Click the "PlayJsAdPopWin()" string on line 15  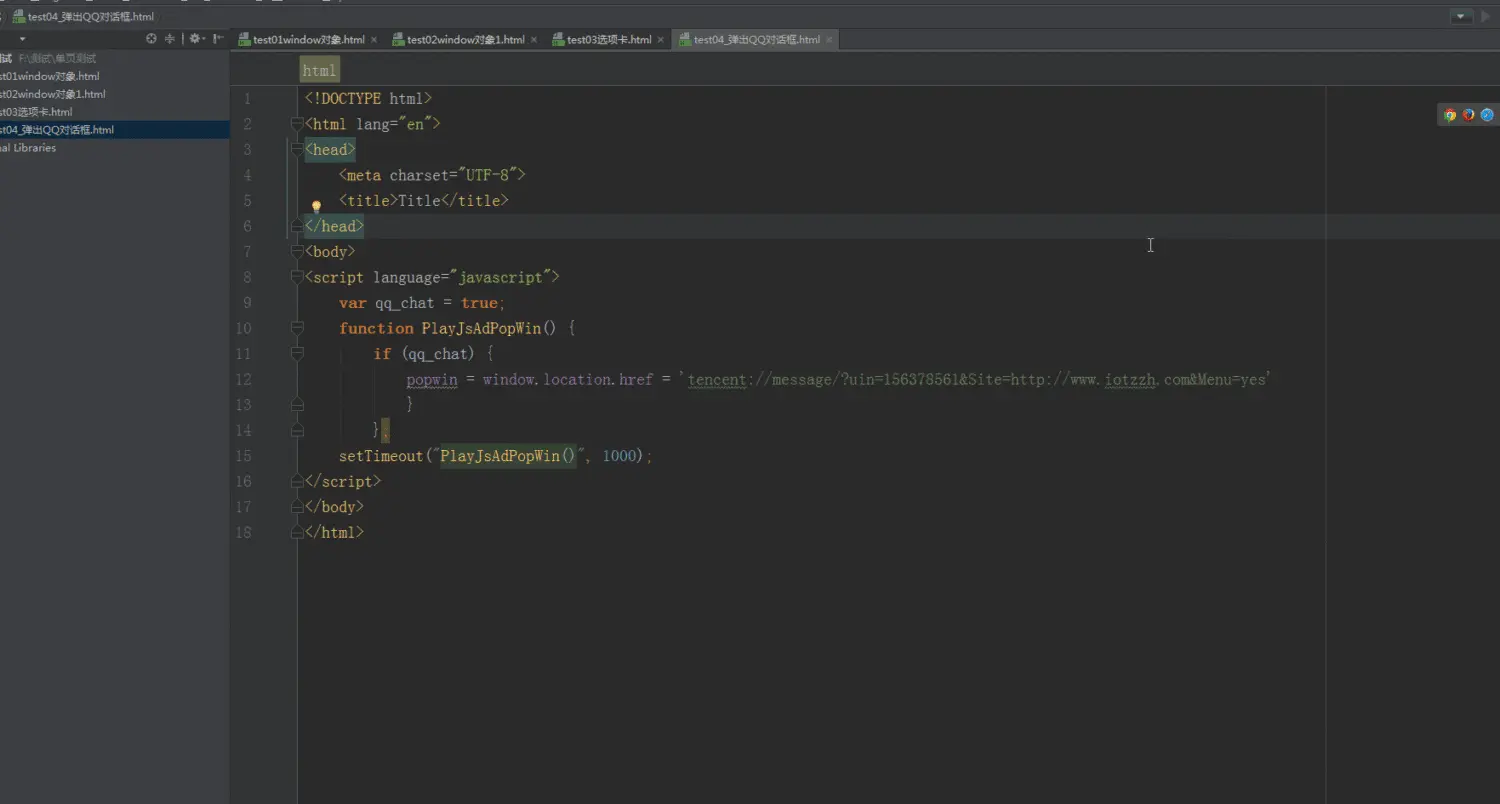(x=509, y=456)
